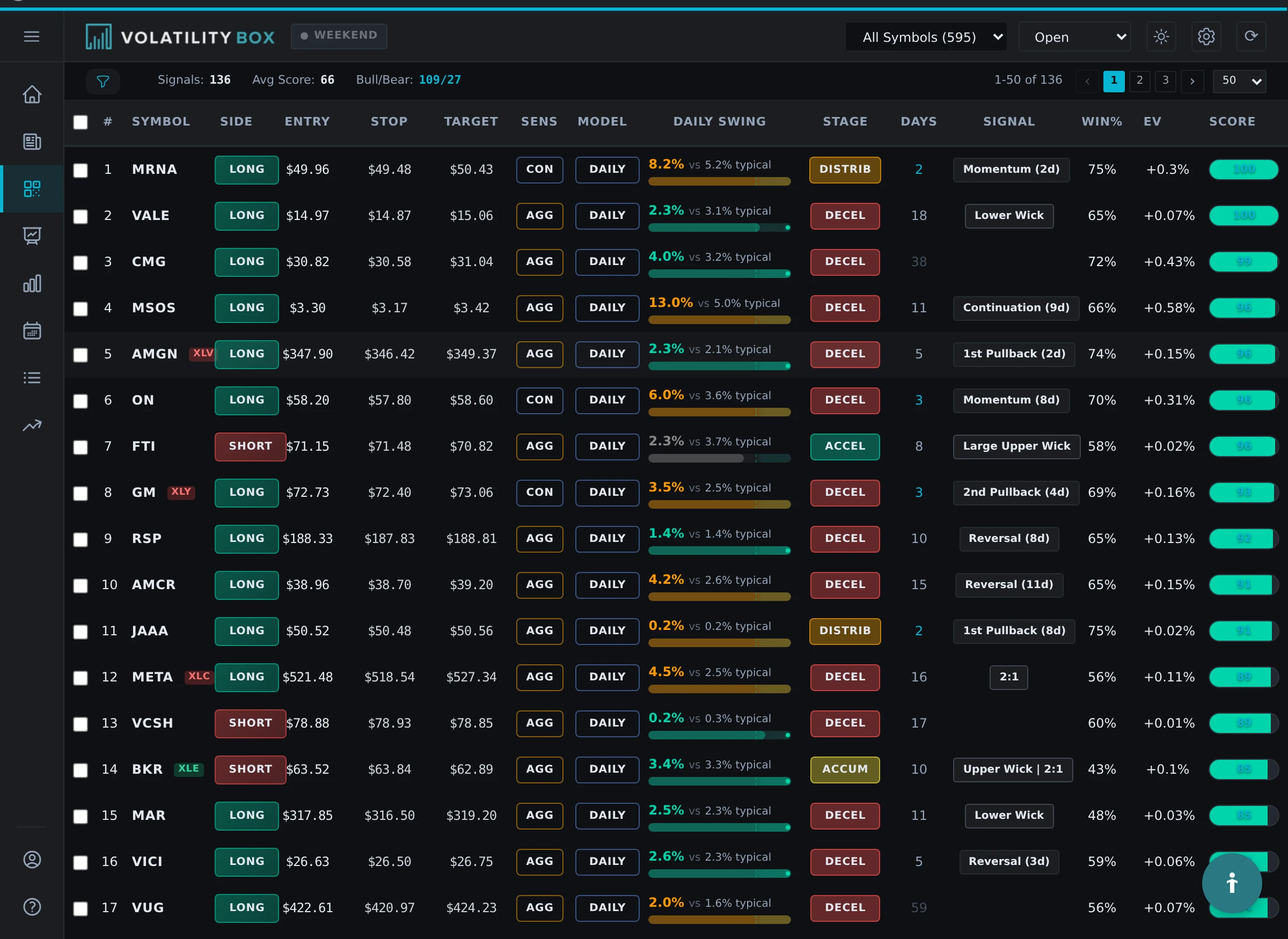Click the XLC sector tag on META
Screen dimensions: 1288x939
(x=199, y=677)
